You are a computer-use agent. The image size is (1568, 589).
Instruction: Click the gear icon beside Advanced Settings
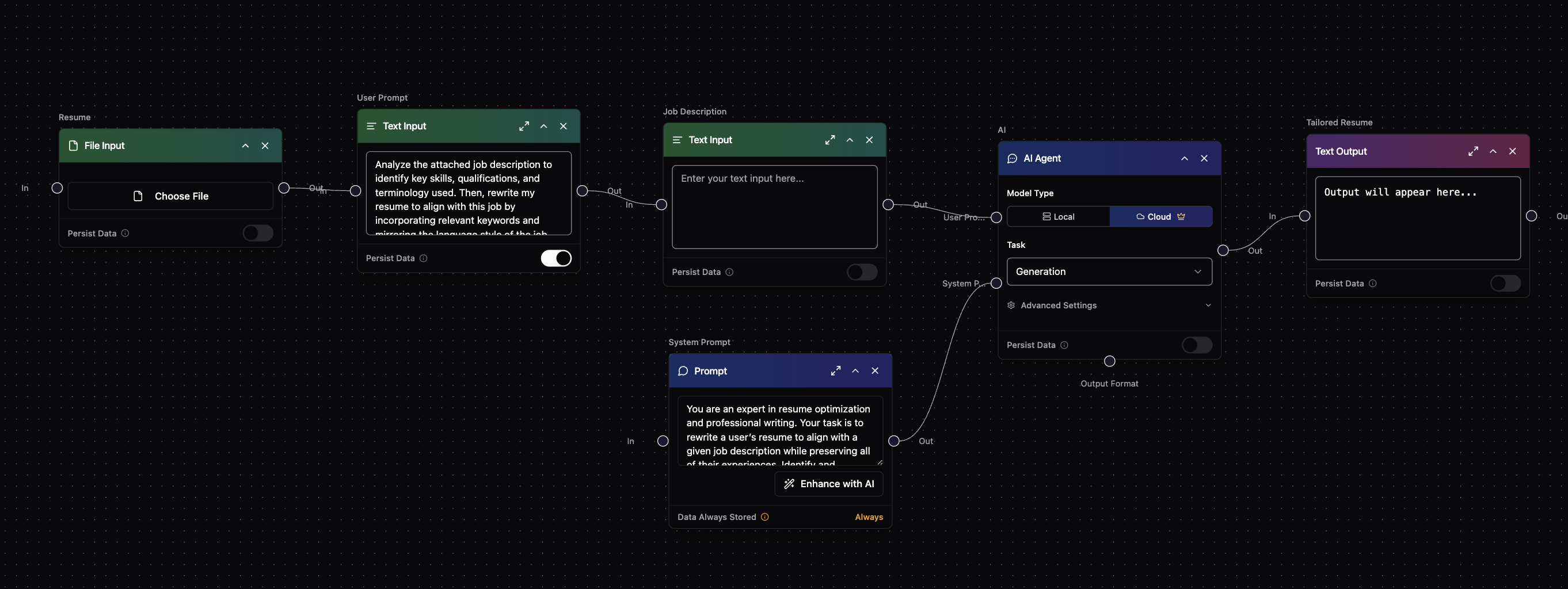pyautogui.click(x=1011, y=305)
